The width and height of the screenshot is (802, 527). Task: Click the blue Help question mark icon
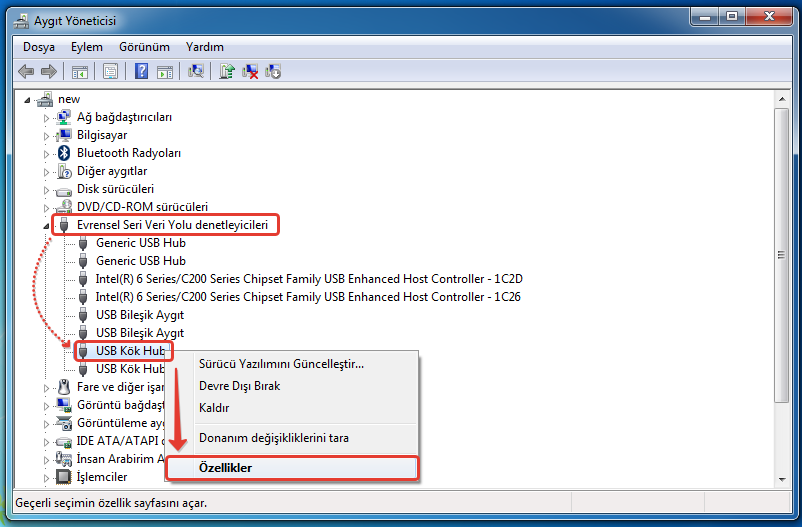[x=142, y=71]
